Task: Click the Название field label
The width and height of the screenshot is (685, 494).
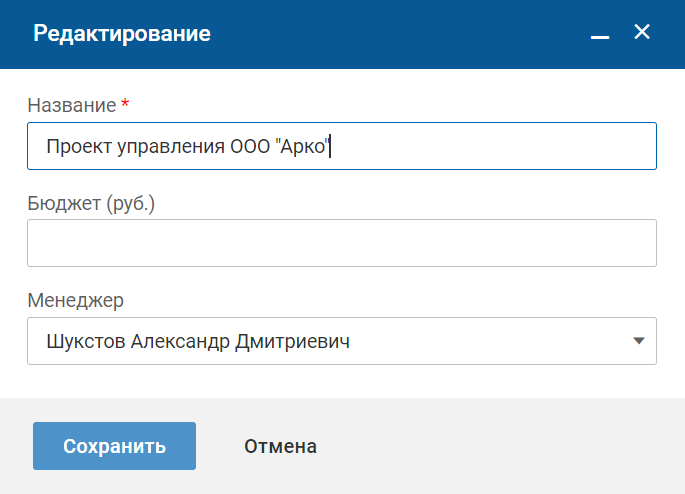Action: coord(70,105)
